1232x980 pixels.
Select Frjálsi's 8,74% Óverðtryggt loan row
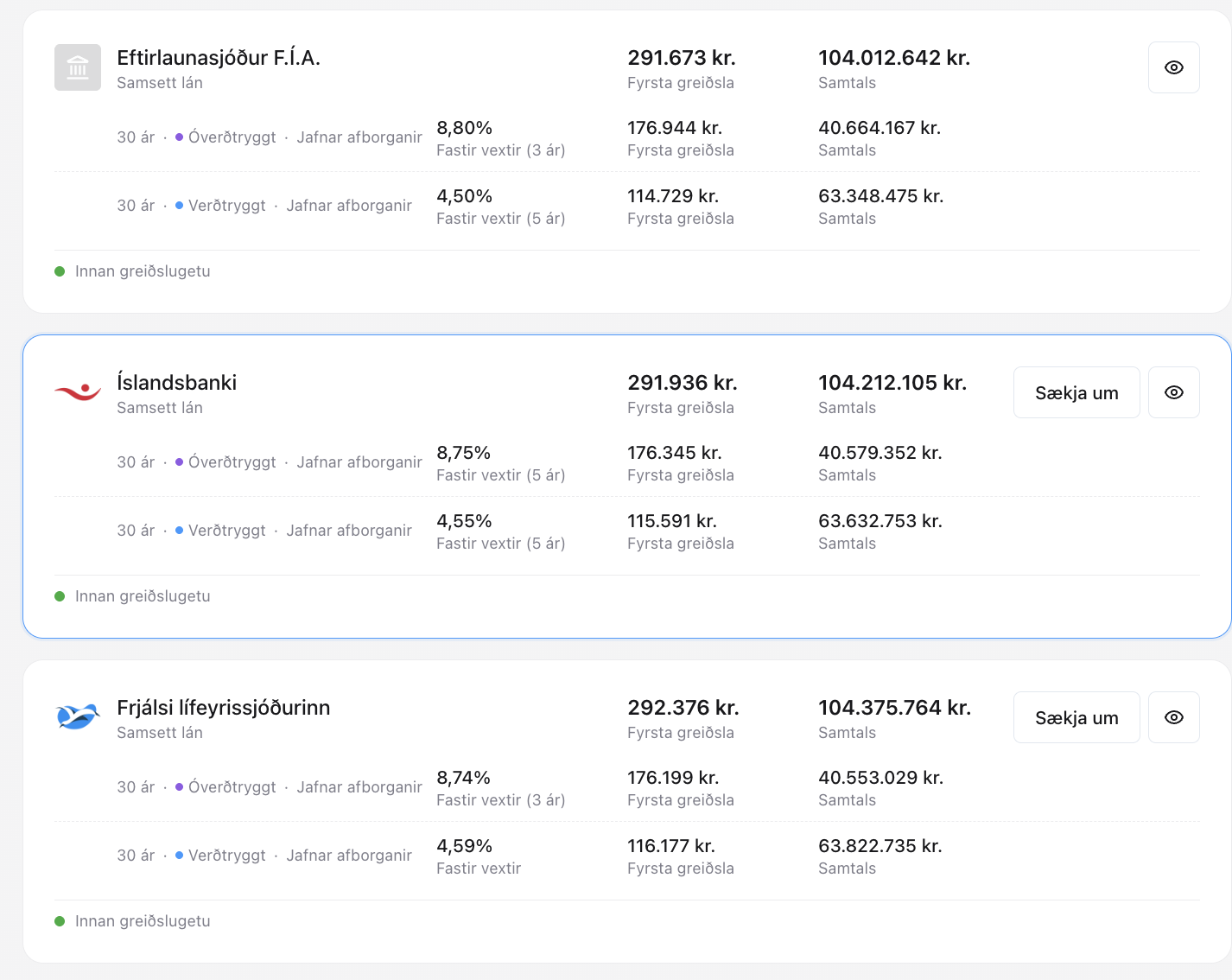627,788
